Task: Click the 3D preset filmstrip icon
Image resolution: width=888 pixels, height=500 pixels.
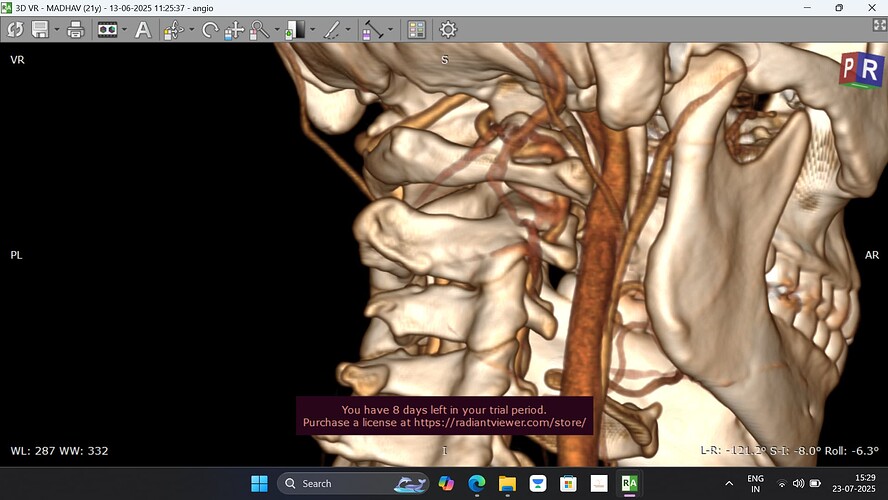Action: click(x=107, y=29)
